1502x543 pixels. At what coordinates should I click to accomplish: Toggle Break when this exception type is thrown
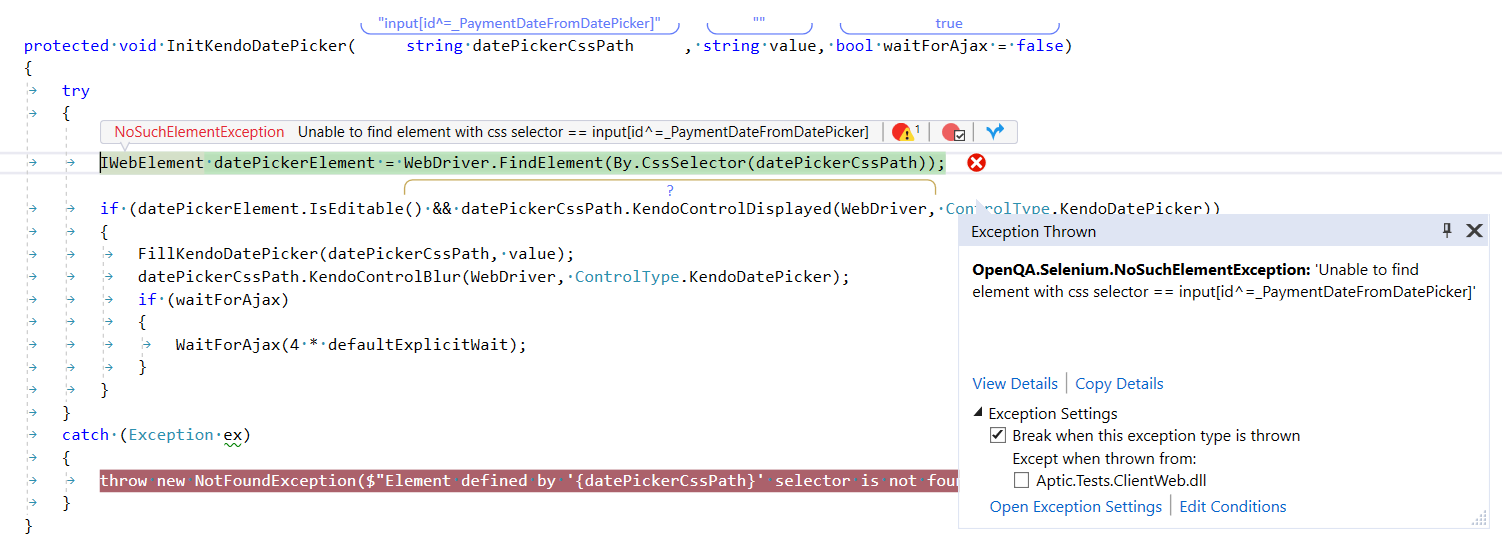[998, 435]
